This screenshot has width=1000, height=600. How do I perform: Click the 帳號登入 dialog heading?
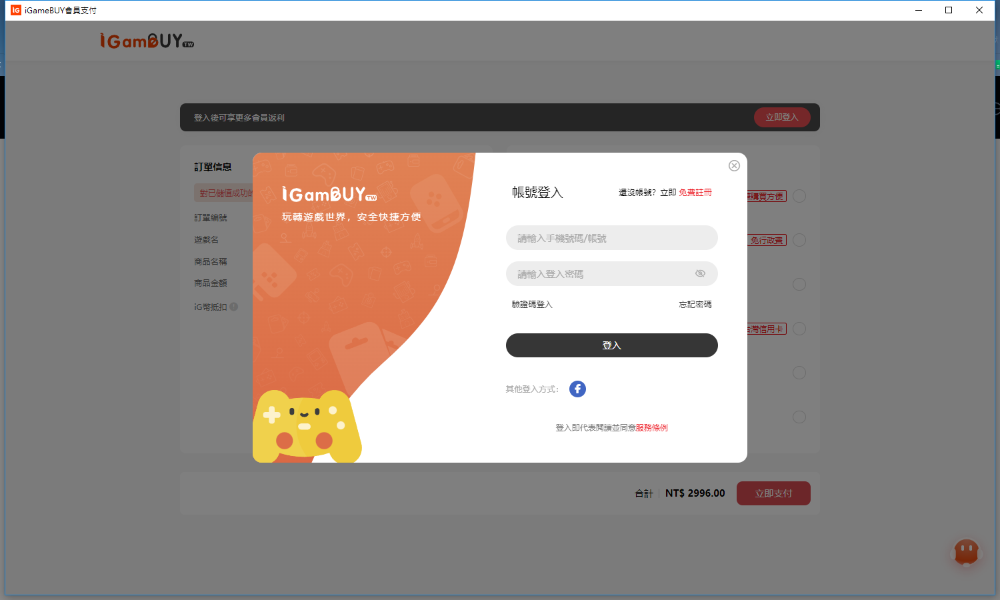point(538,193)
